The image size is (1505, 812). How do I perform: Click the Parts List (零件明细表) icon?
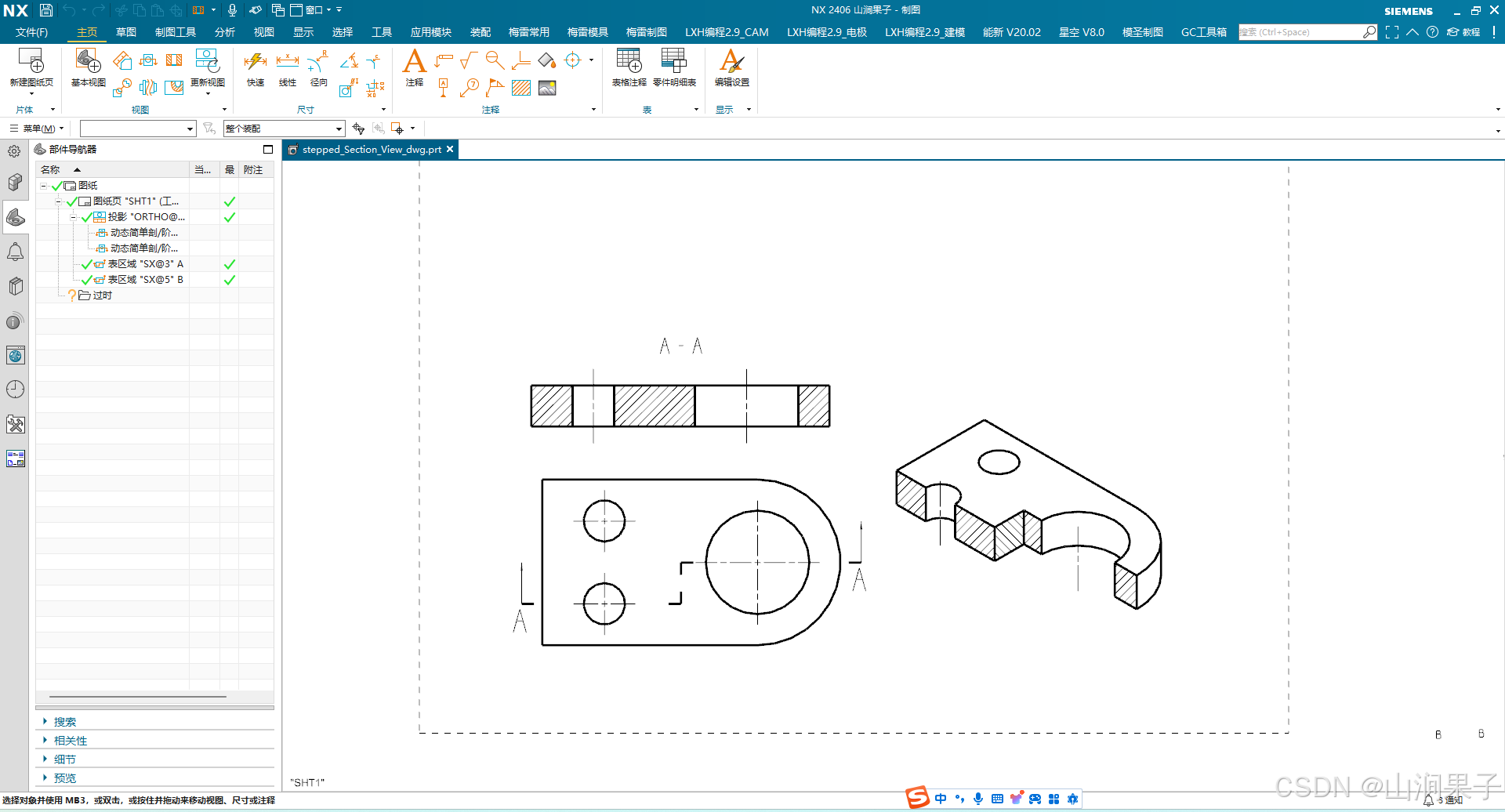pos(674,60)
